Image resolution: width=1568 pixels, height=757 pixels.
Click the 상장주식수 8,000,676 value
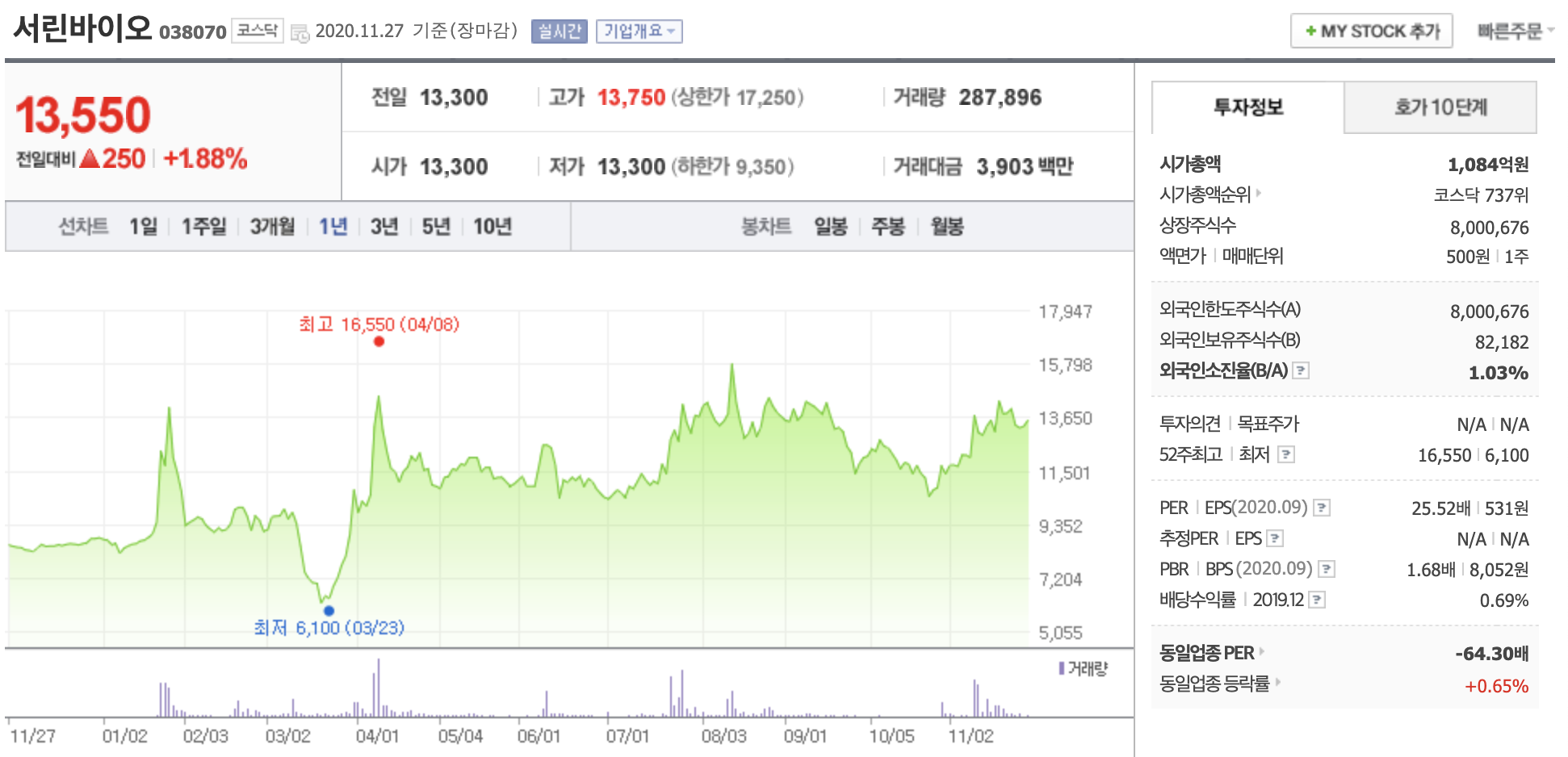click(1490, 228)
